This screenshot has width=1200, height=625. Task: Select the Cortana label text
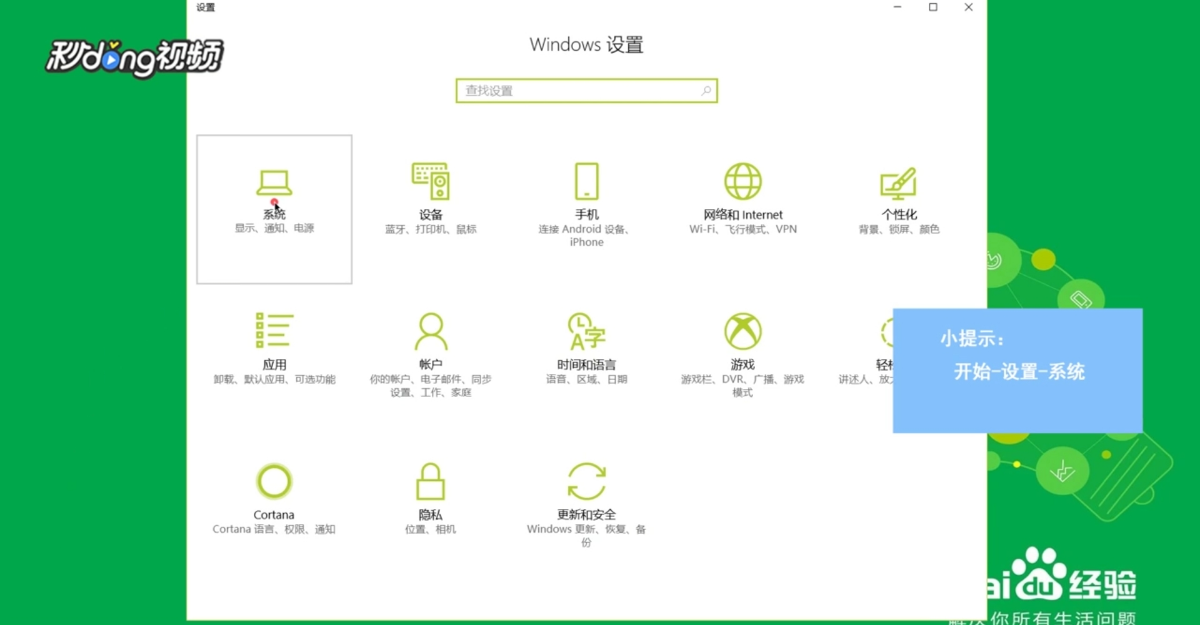click(274, 515)
